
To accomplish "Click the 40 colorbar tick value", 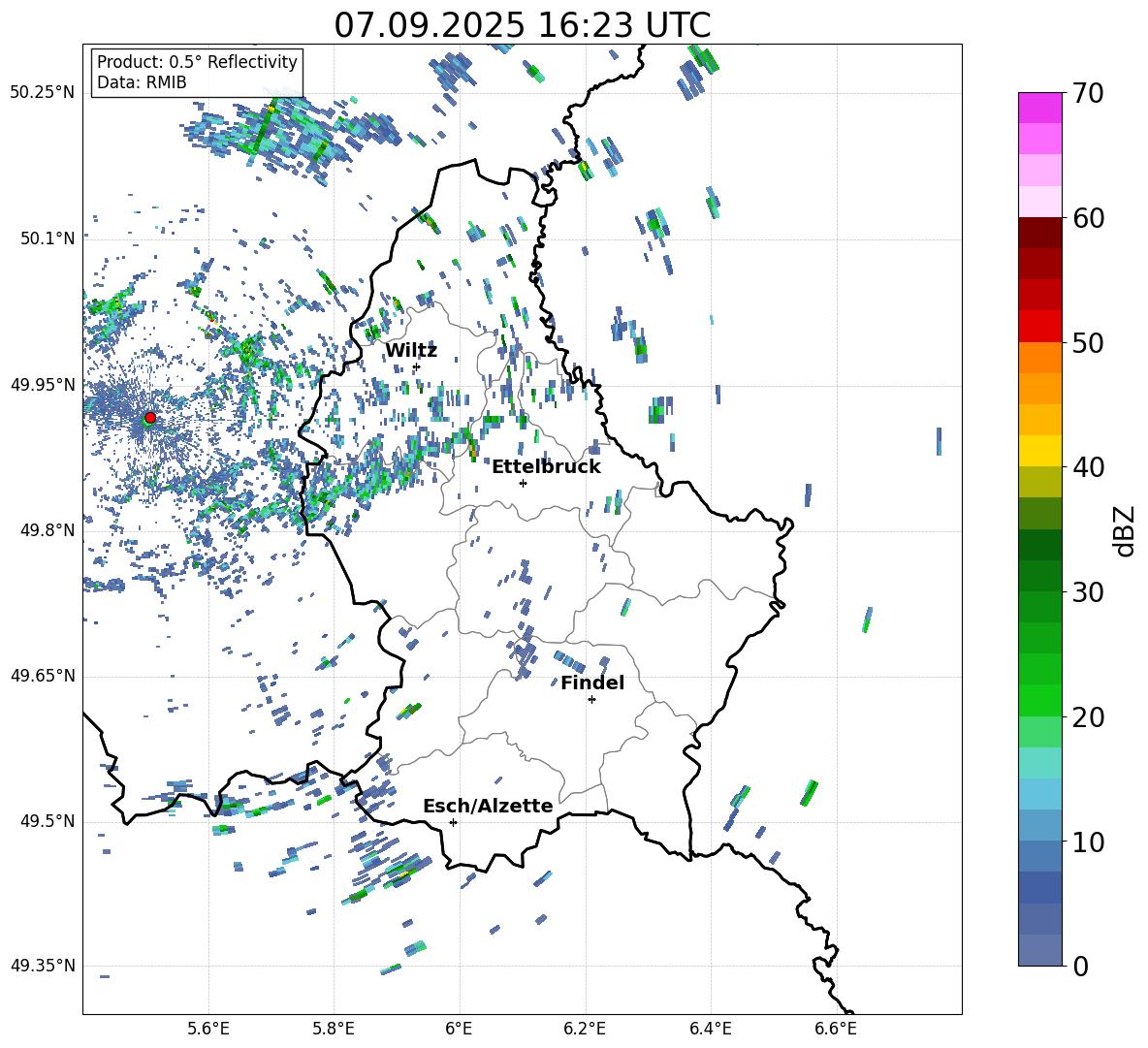I will (x=1088, y=467).
